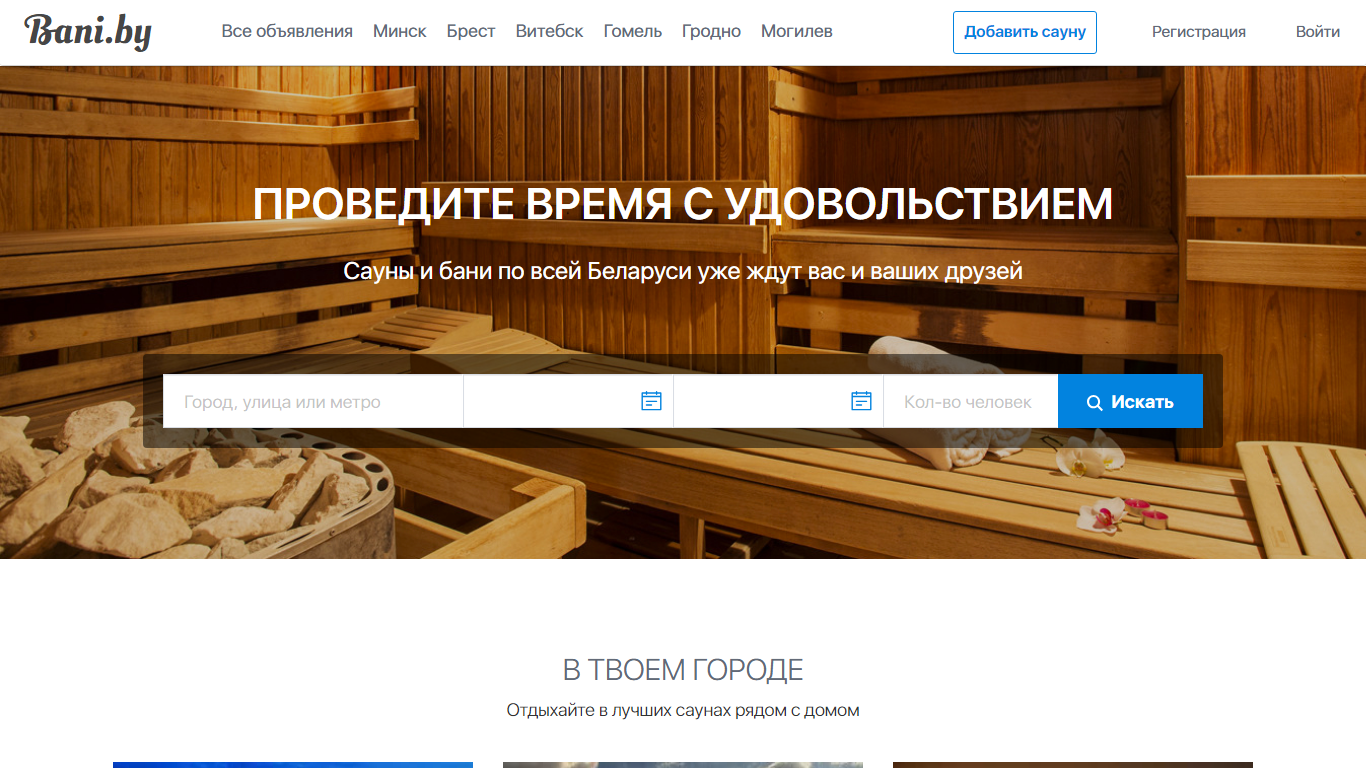Select Могилев in the top menu
This screenshot has width=1366, height=768.
click(x=797, y=31)
